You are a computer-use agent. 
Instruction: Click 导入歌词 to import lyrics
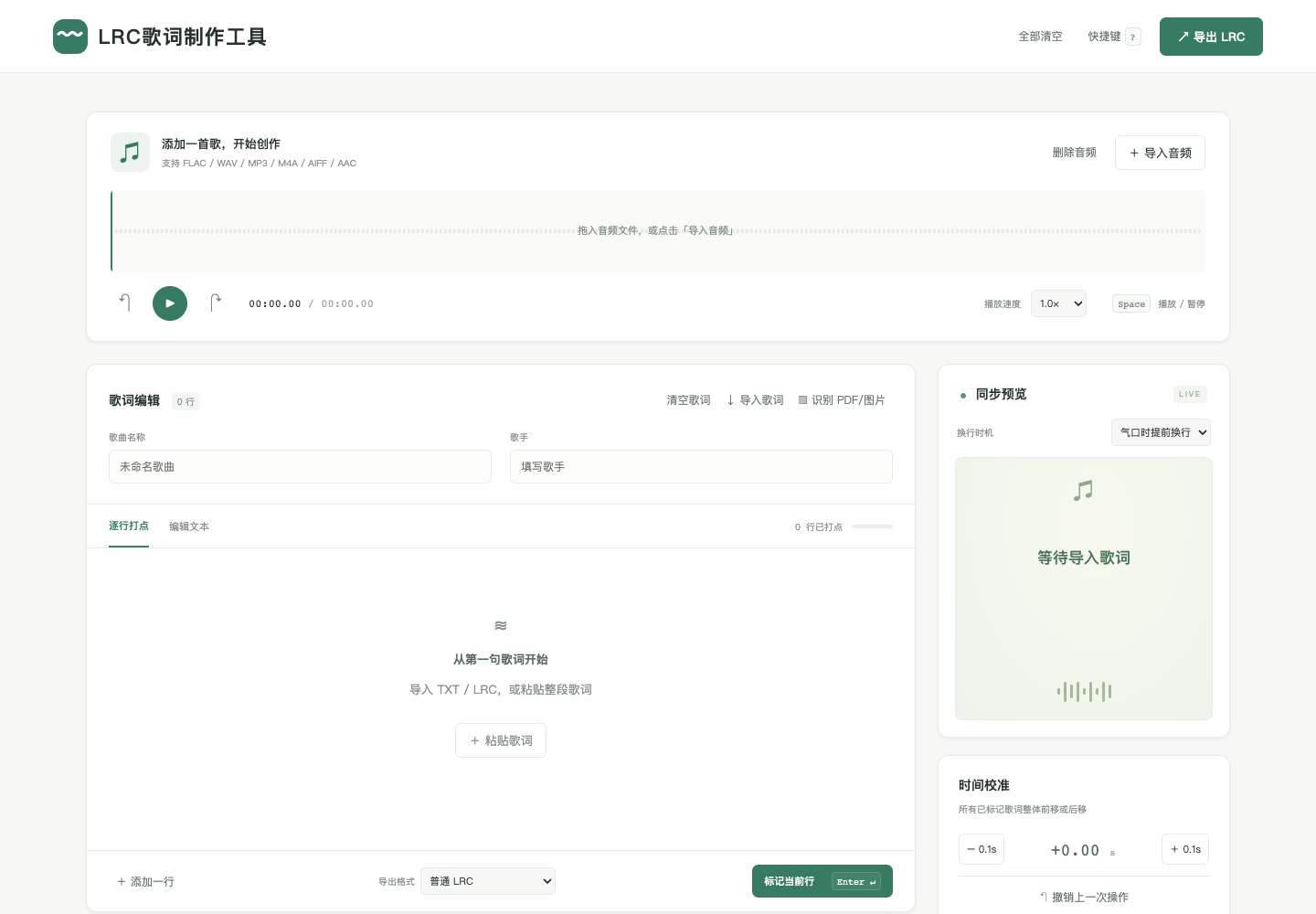755,400
